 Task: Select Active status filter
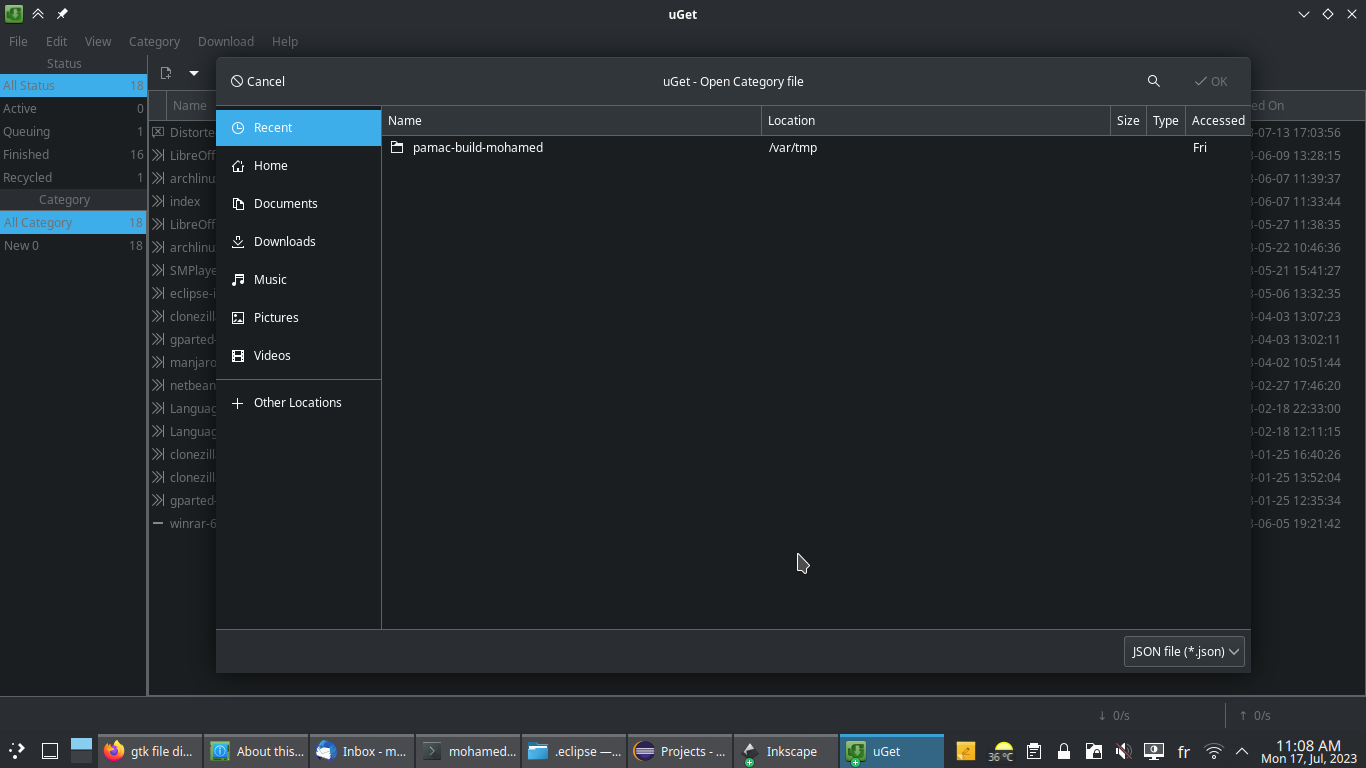(x=73, y=108)
